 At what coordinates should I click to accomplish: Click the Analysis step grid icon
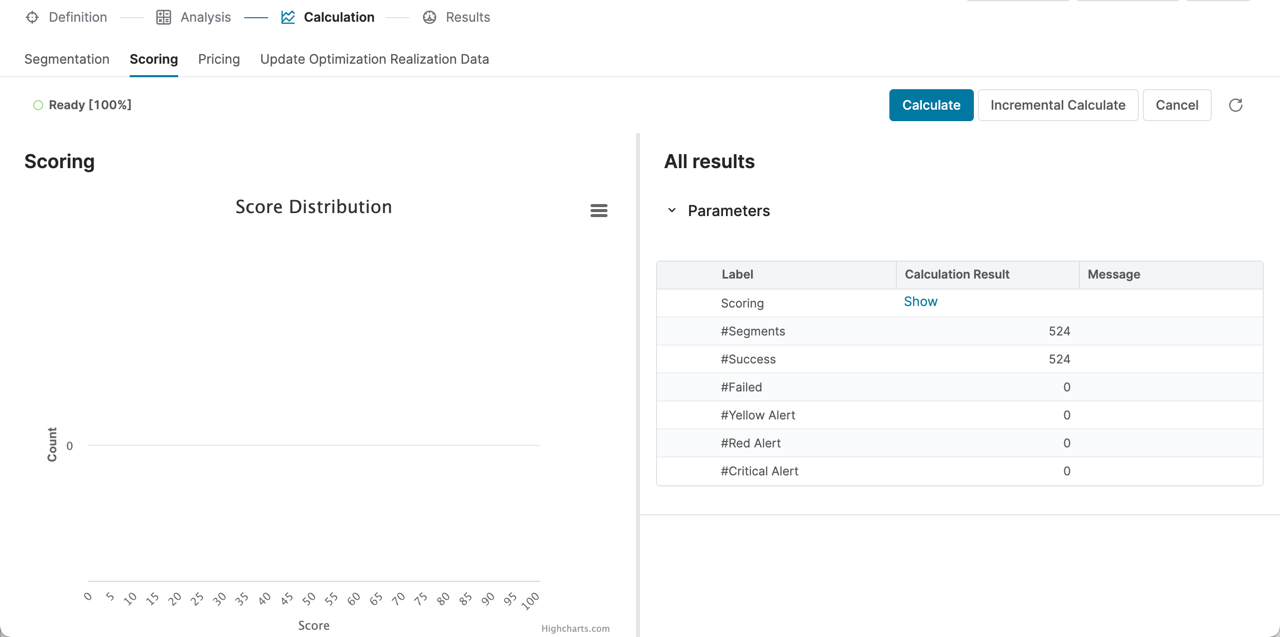point(164,17)
